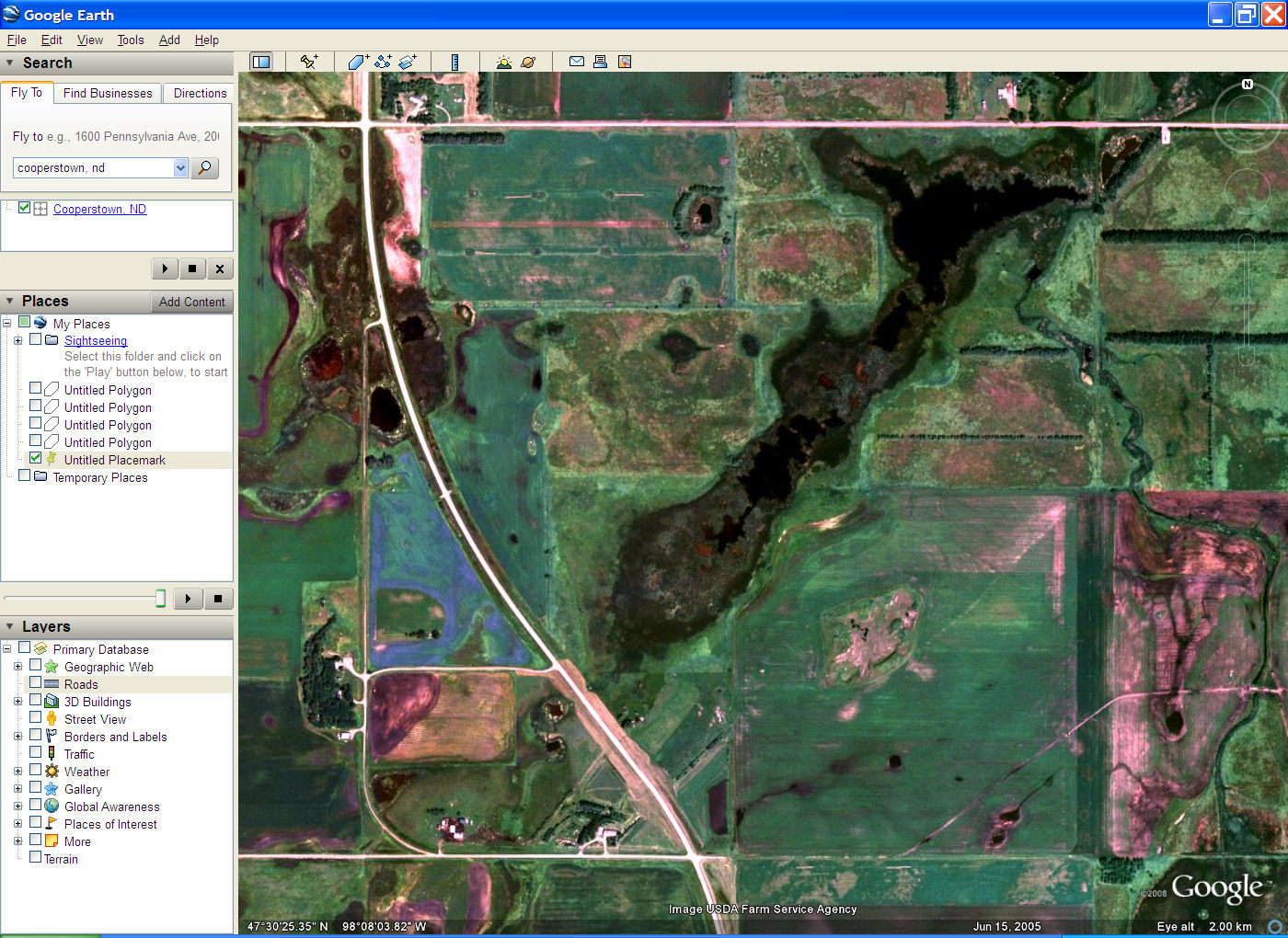This screenshot has width=1288, height=938.
Task: Click the search magnifier button
Action: click(204, 167)
